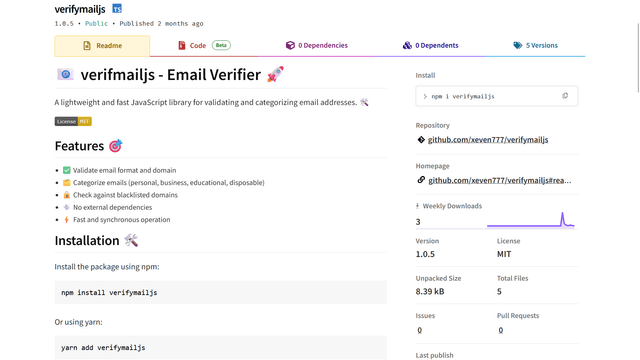Open the 5 Versions tab
Image resolution: width=640 pixels, height=360 pixels.
click(536, 46)
